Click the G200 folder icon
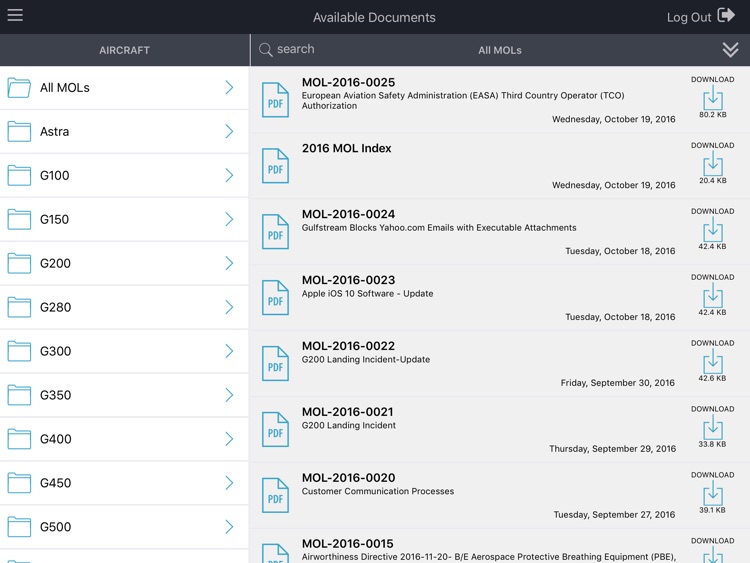750x563 pixels. click(x=19, y=263)
